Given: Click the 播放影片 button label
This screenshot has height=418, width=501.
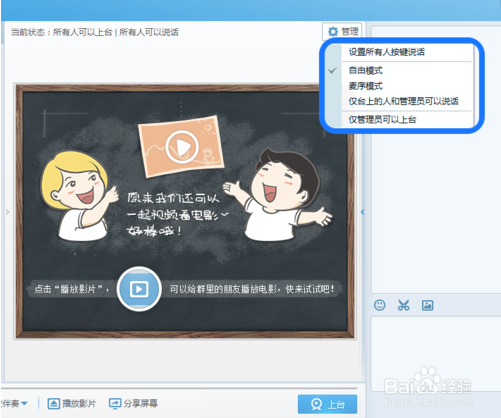Looking at the screenshot, I should [79, 404].
